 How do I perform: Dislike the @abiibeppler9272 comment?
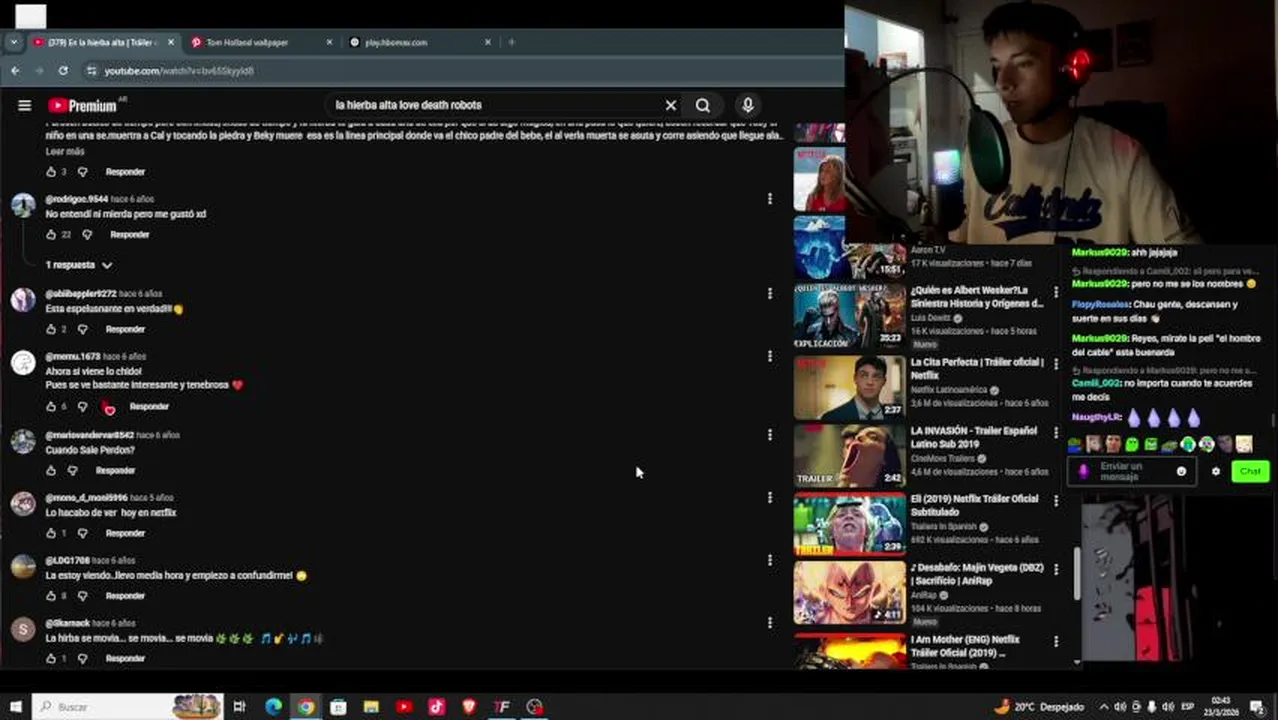(x=83, y=329)
